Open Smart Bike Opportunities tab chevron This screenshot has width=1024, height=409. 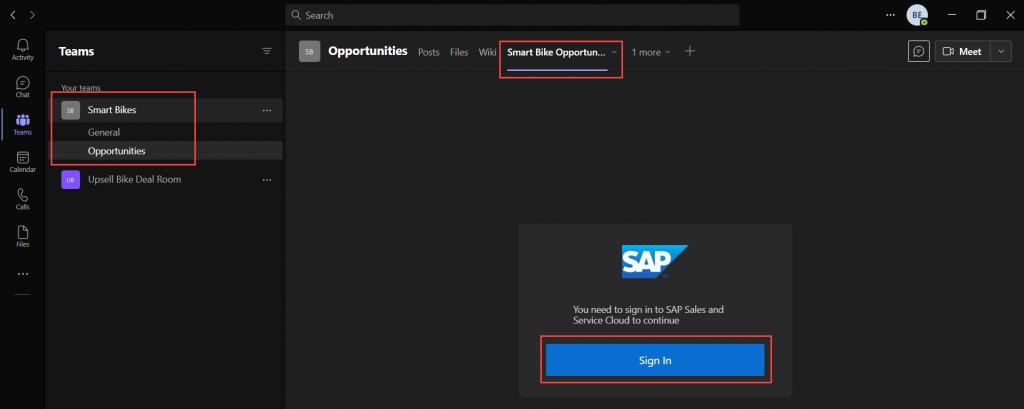click(x=614, y=52)
